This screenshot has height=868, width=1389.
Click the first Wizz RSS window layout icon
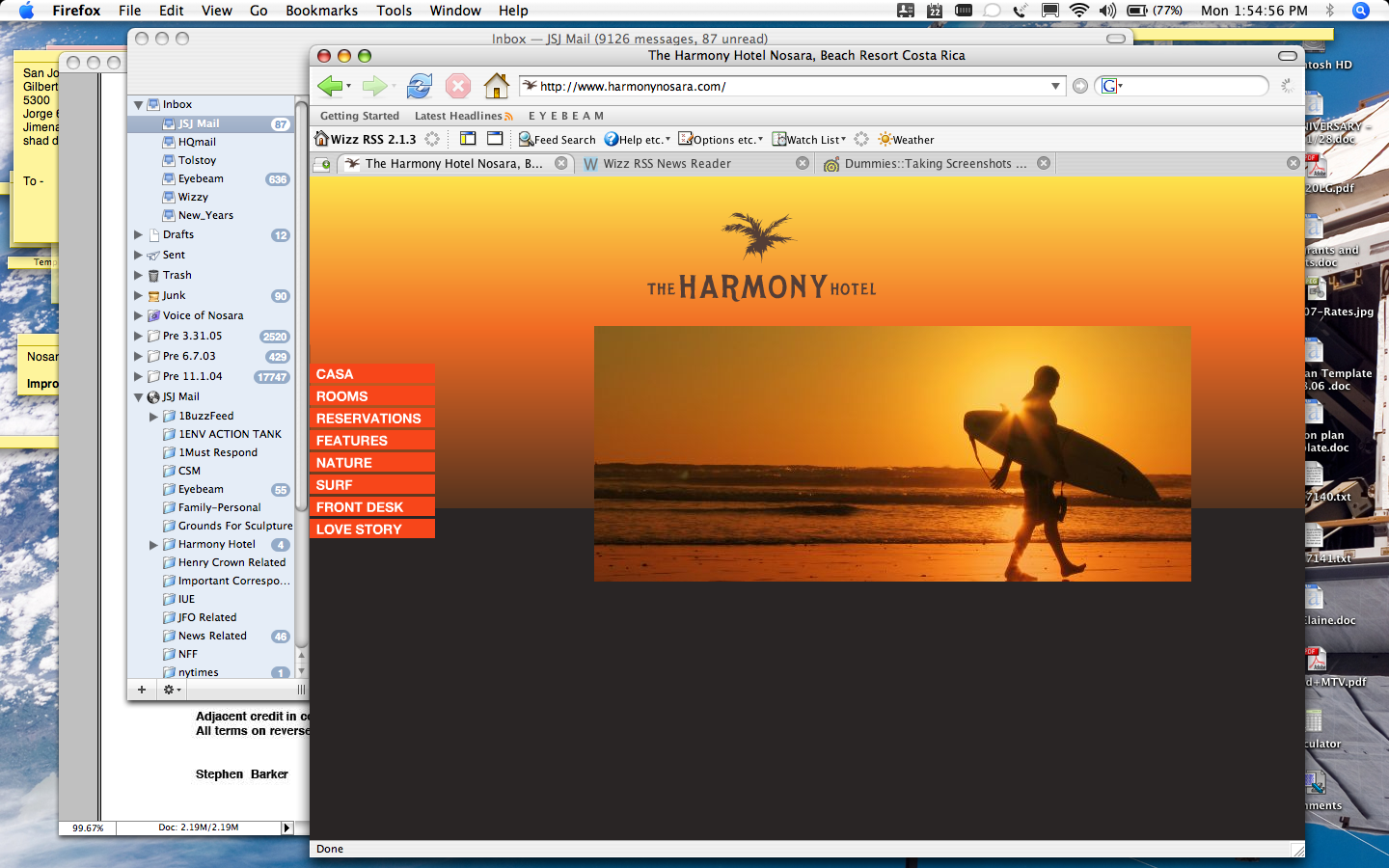[468, 139]
